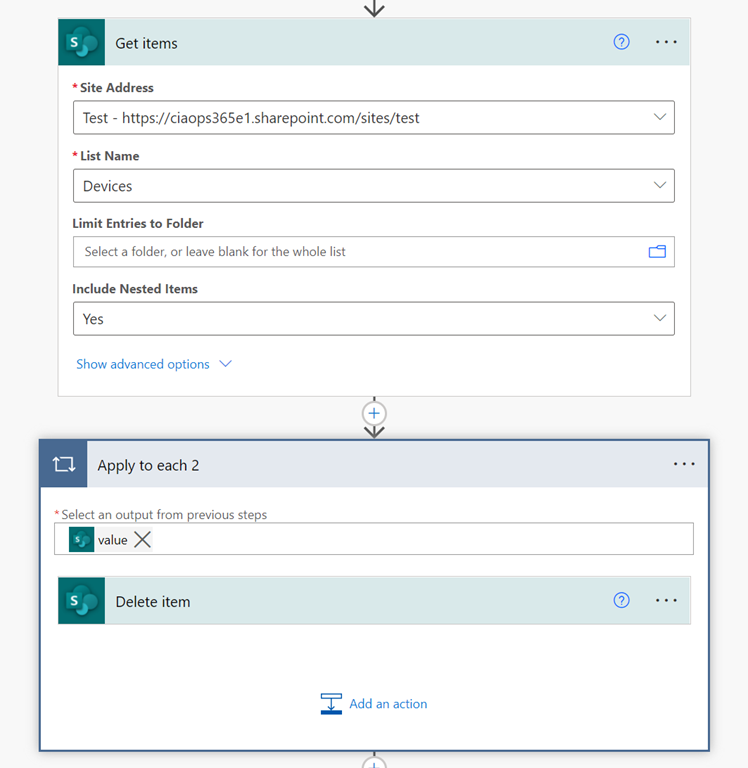Remove the value token from output field
The height and width of the screenshot is (768, 748).
pyautogui.click(x=143, y=540)
